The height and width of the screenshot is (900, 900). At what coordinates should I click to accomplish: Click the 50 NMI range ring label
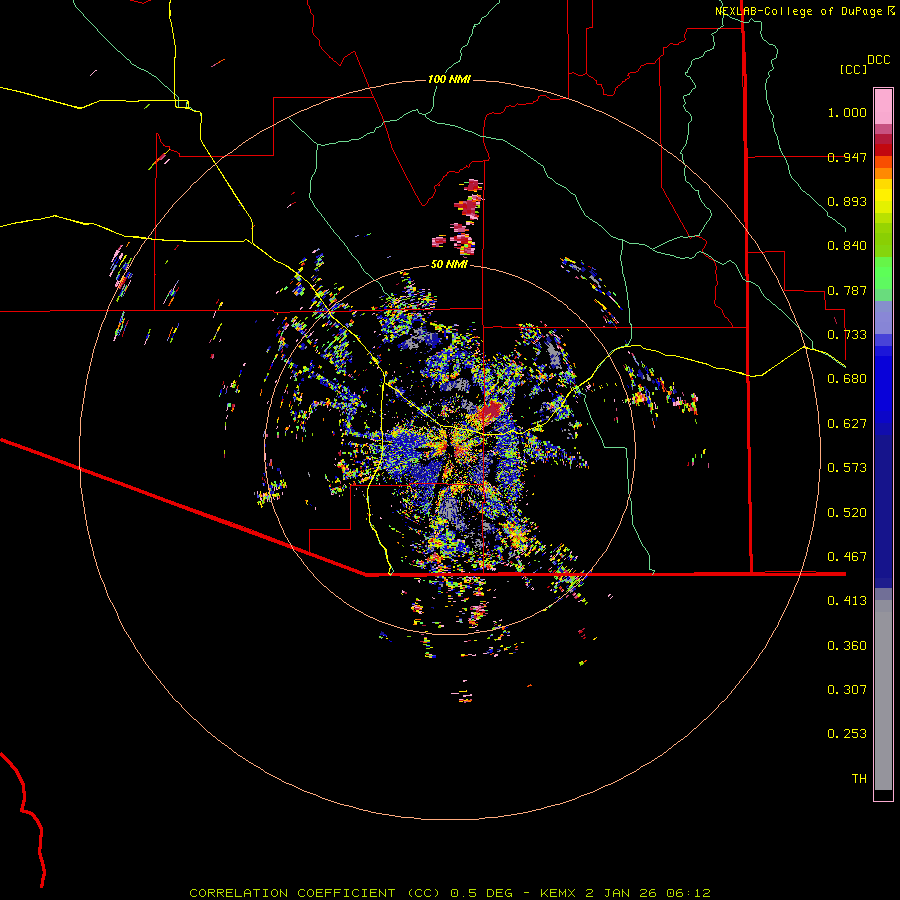tap(449, 264)
